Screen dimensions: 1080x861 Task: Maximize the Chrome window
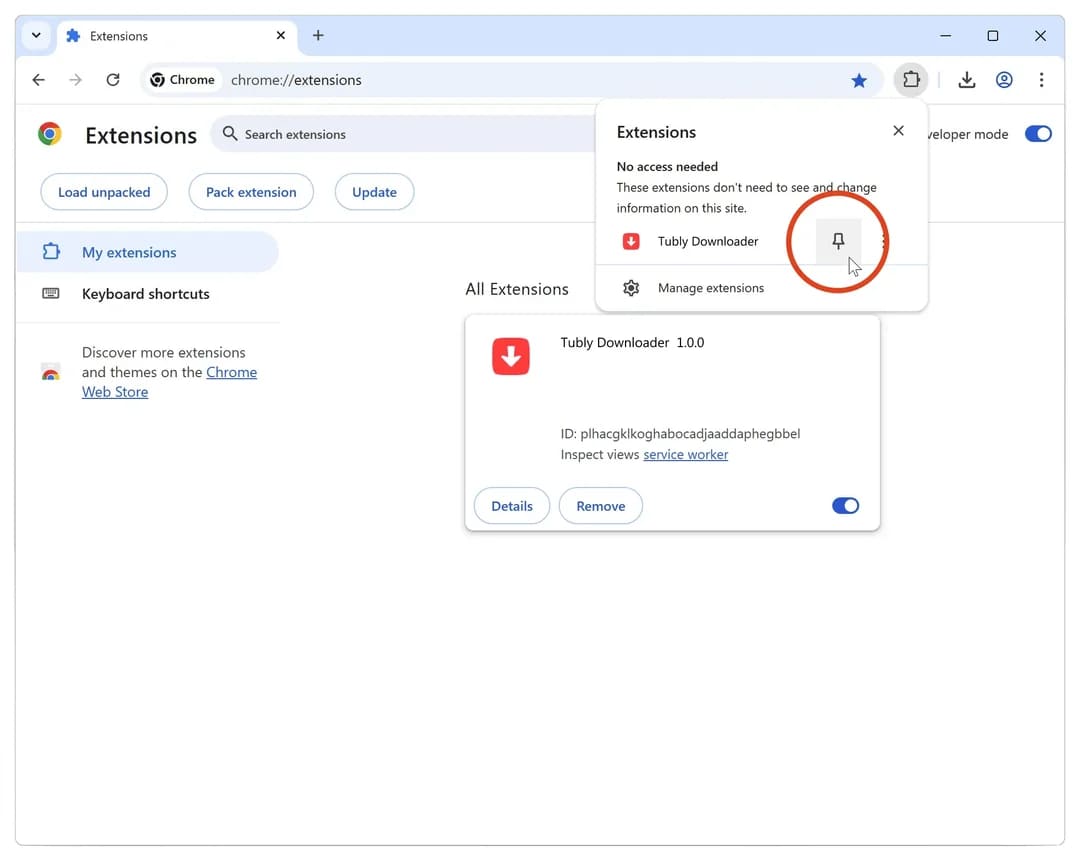(993, 36)
